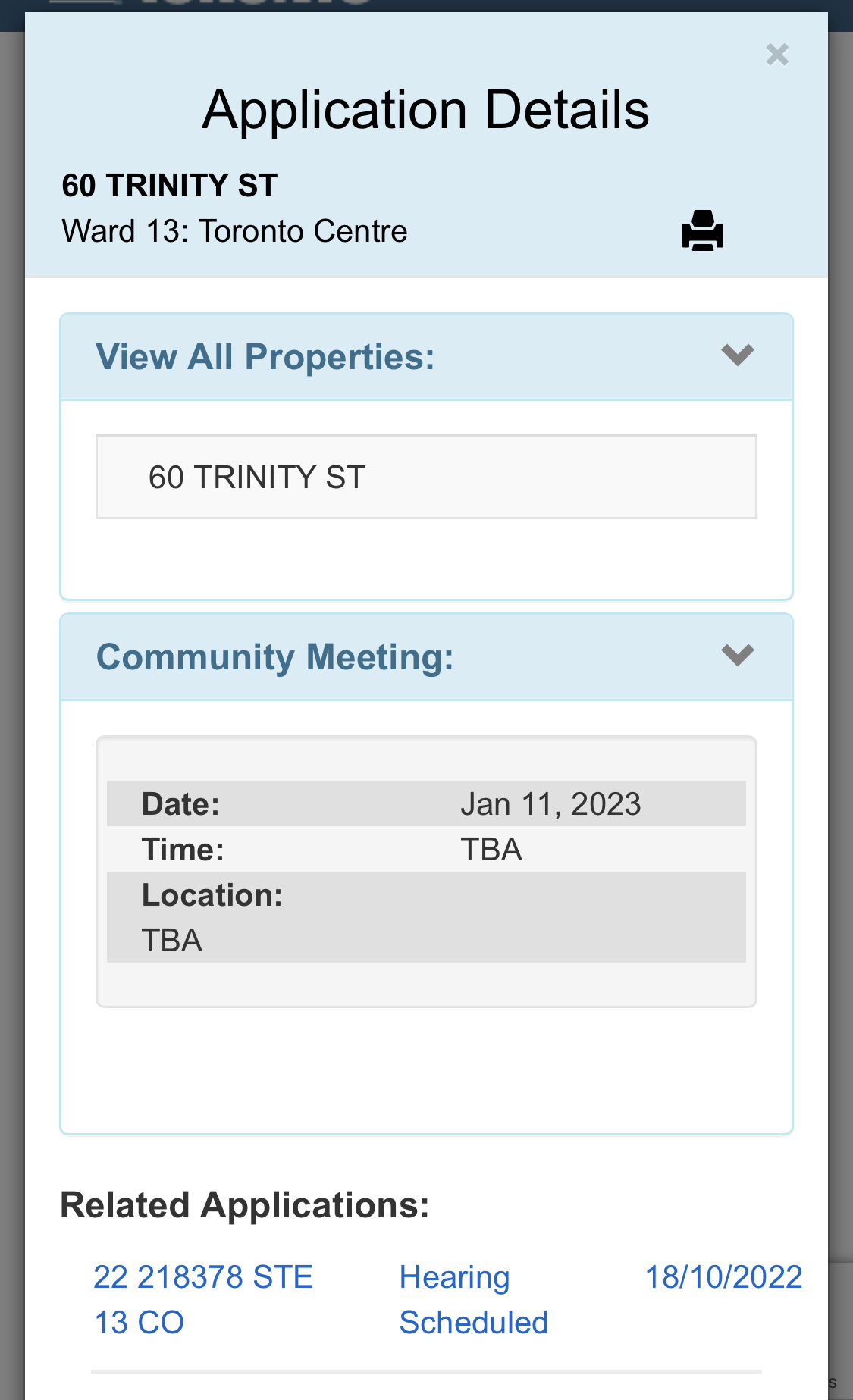Collapse Community Meeting using its chevron
This screenshot has width=853, height=1400.
[737, 655]
